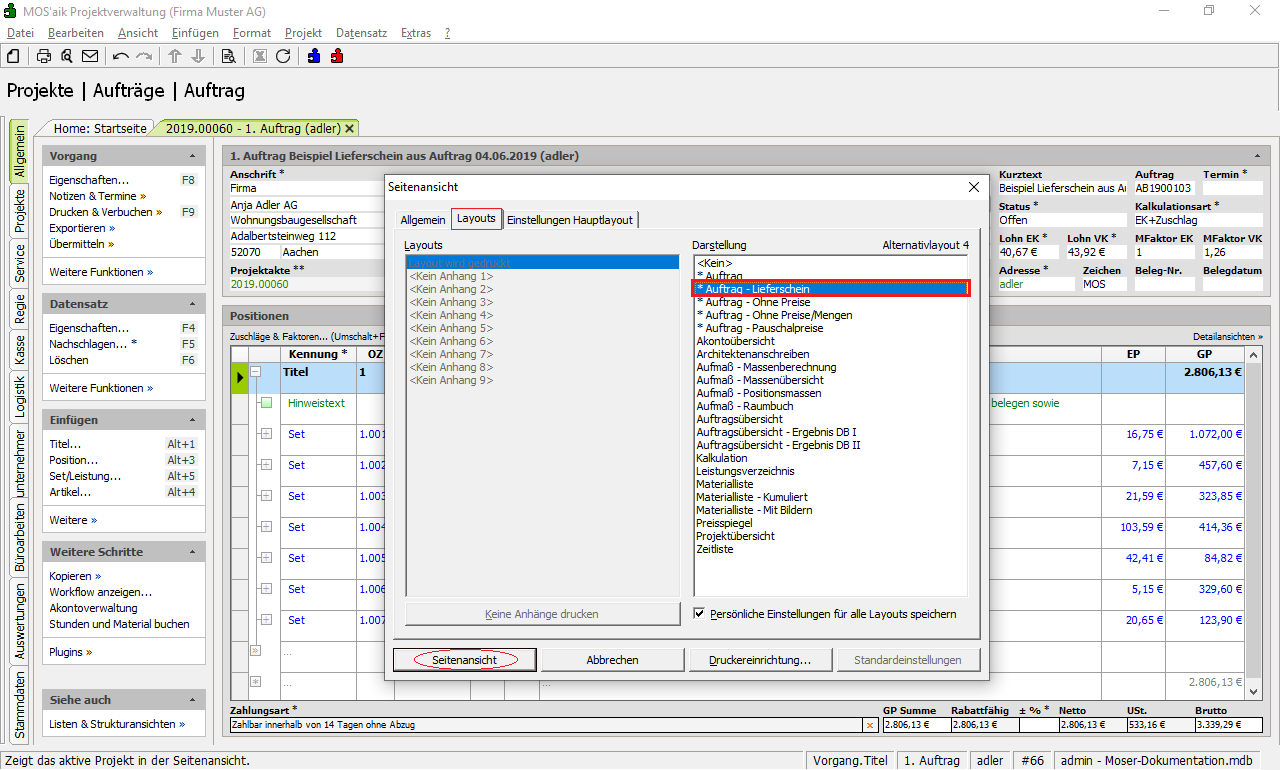Click the printer icon in toolbar
This screenshot has height=770, width=1280.
click(44, 56)
